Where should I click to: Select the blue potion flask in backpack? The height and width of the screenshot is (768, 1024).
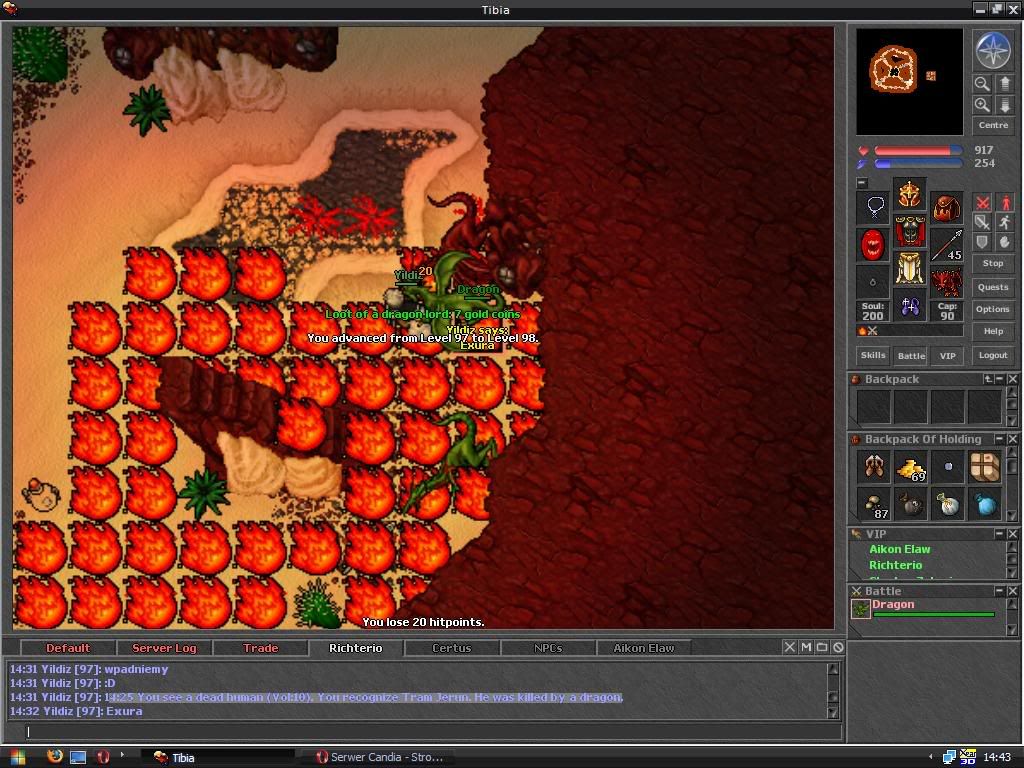coord(985,504)
